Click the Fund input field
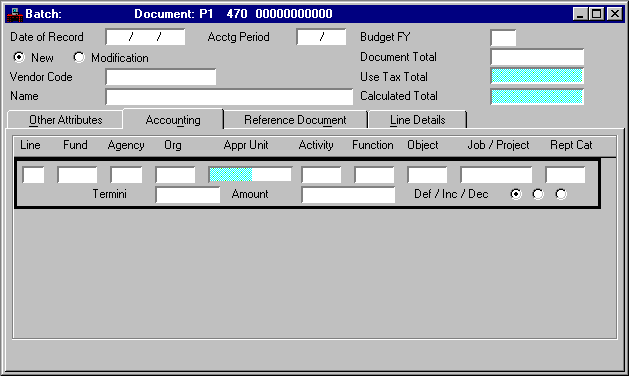629x376 pixels. coord(77,175)
